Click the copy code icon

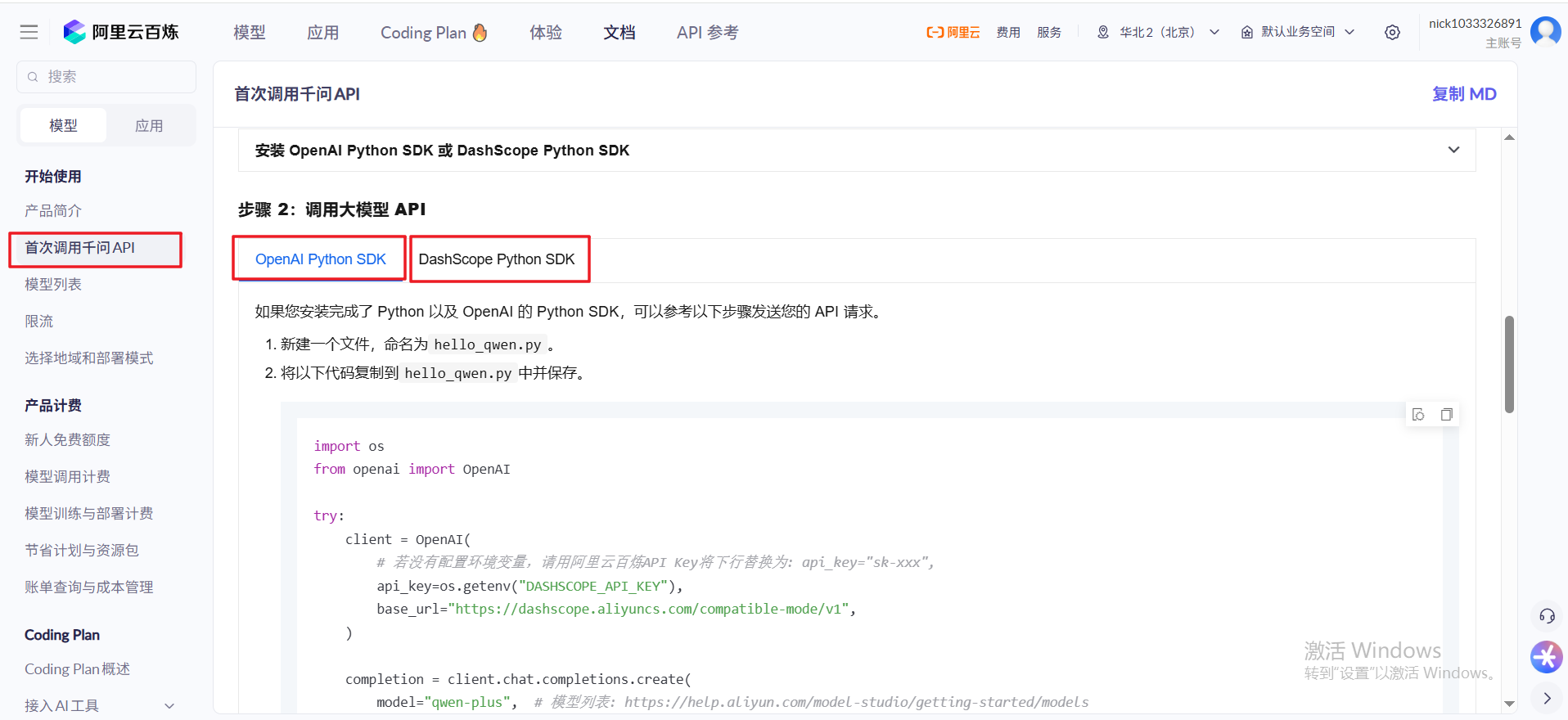click(1446, 415)
